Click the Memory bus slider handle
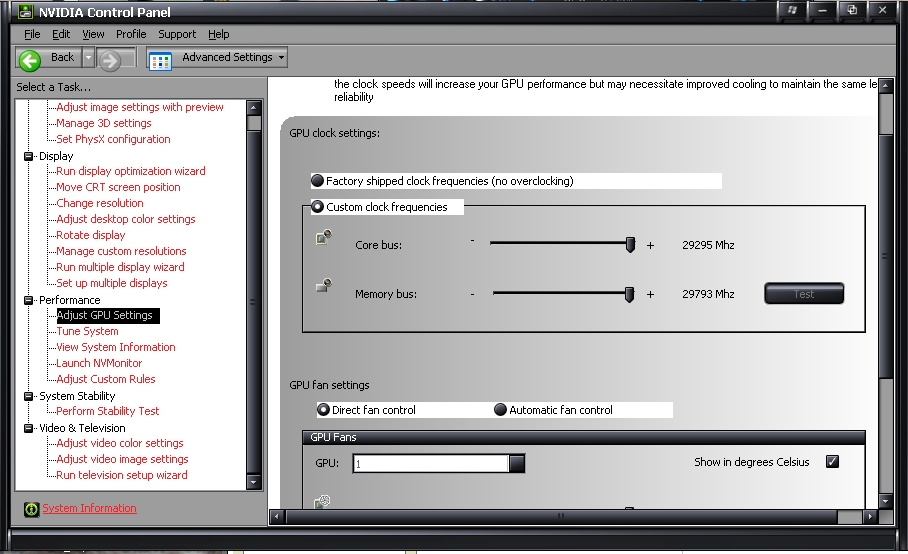 tap(630, 294)
